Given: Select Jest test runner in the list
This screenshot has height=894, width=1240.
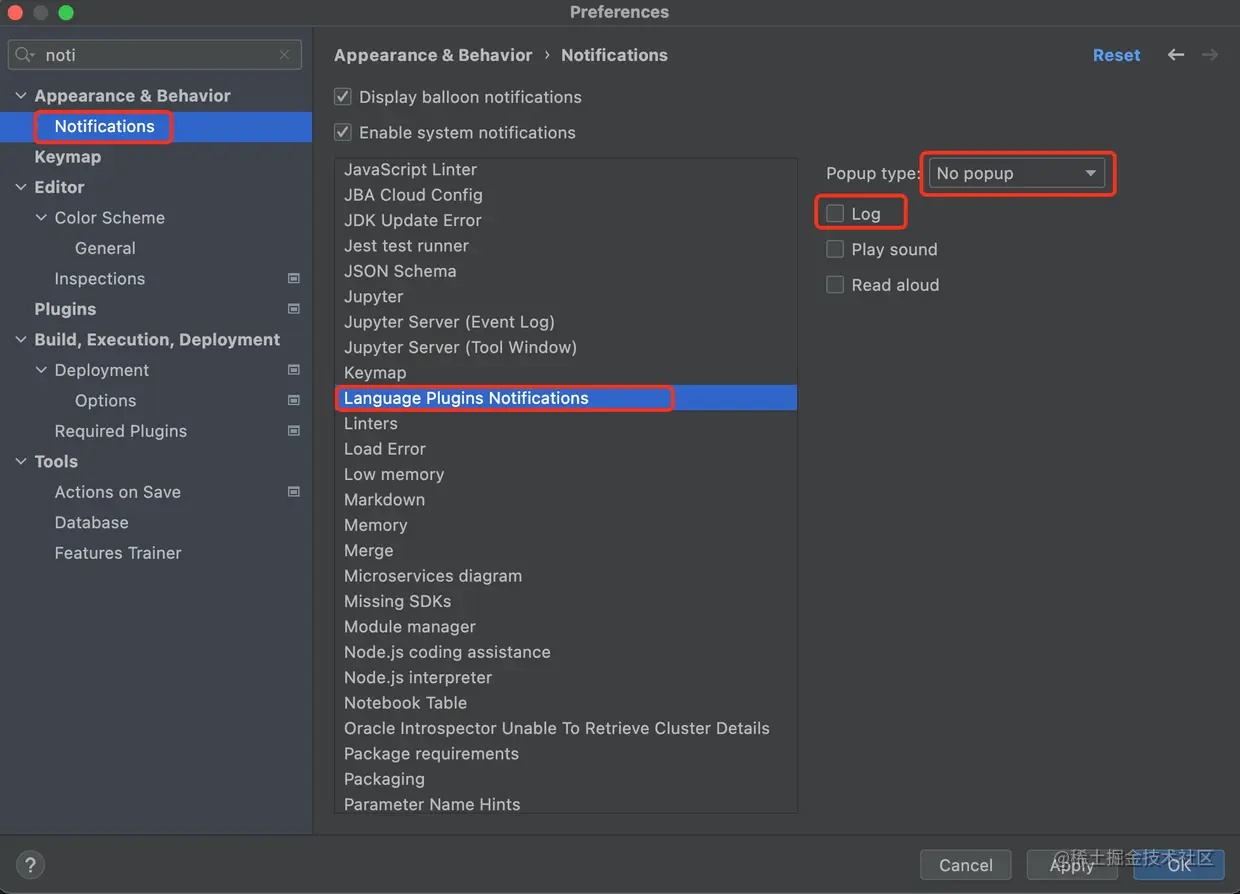Looking at the screenshot, I should [x=566, y=246].
